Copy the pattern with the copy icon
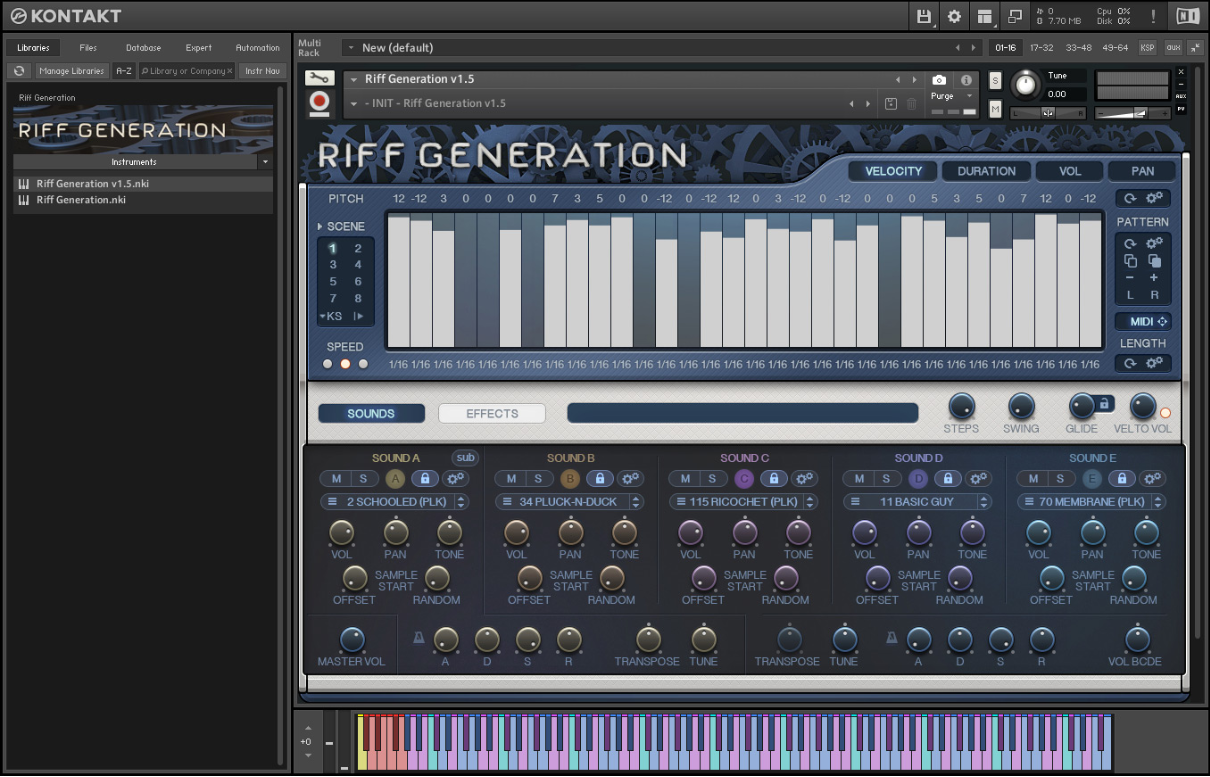 point(1130,260)
